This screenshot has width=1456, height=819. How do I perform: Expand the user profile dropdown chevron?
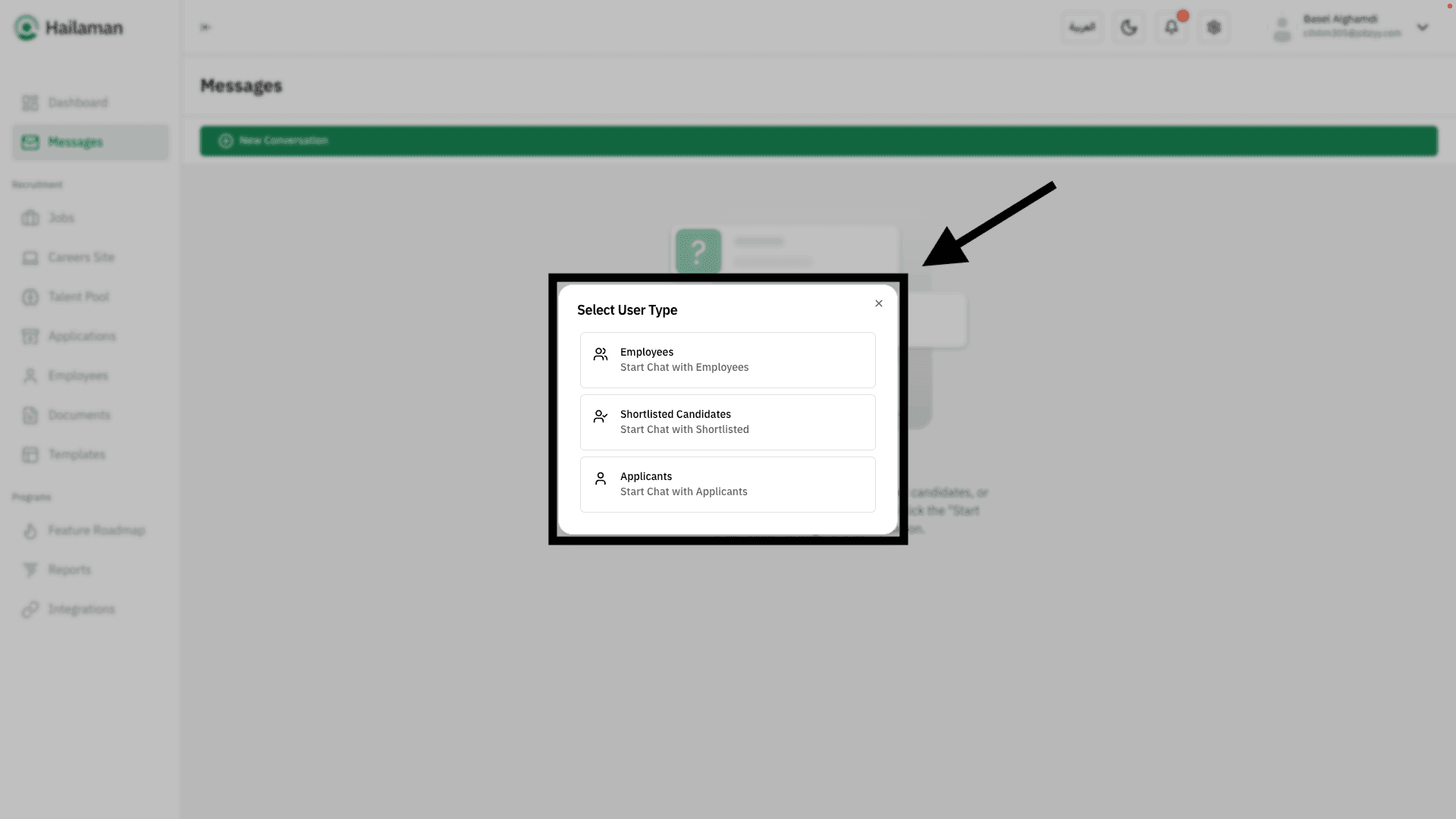coord(1422,28)
